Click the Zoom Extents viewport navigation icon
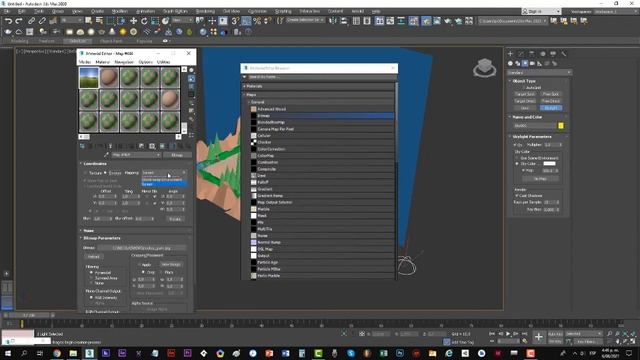The image size is (640, 360). click(625, 334)
